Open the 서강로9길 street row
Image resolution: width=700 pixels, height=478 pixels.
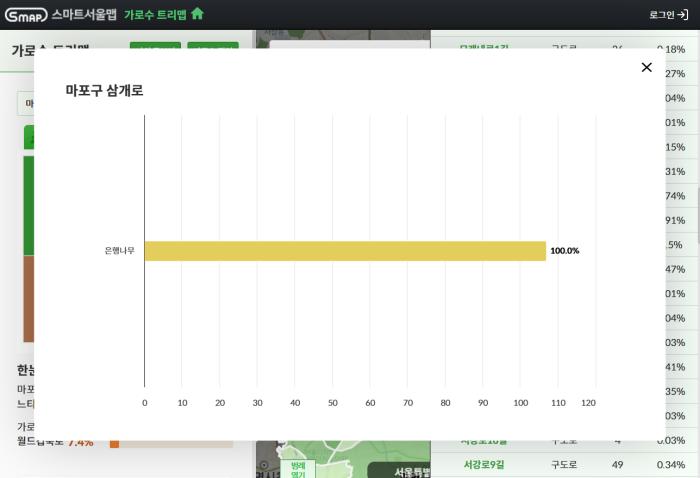pos(484,465)
